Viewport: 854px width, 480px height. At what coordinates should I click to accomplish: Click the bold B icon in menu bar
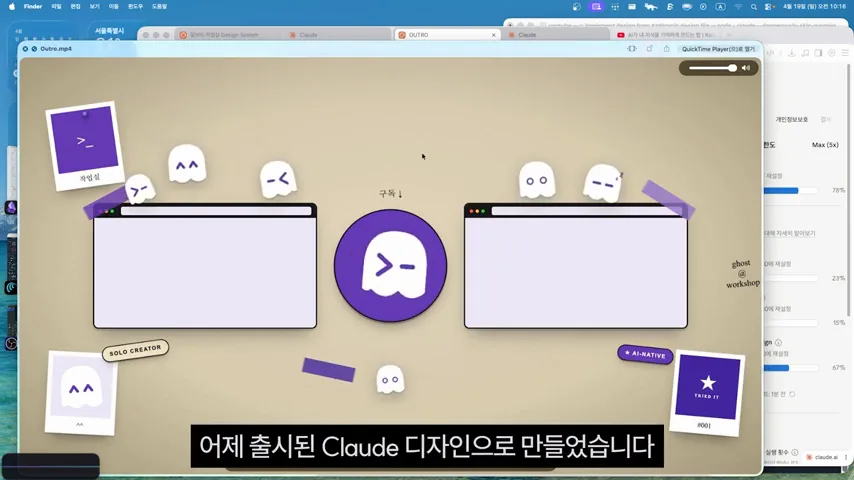670,7
